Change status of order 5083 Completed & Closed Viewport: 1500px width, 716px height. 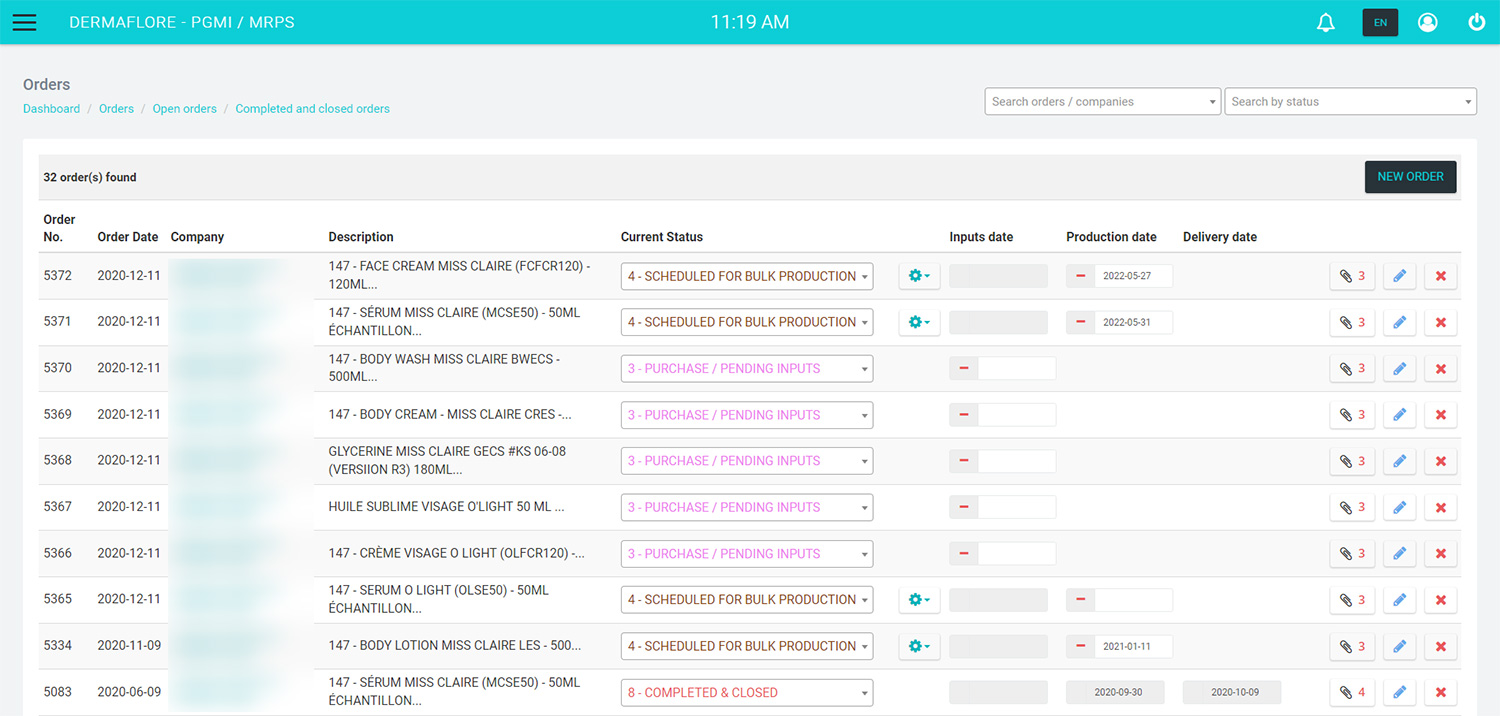(x=746, y=692)
